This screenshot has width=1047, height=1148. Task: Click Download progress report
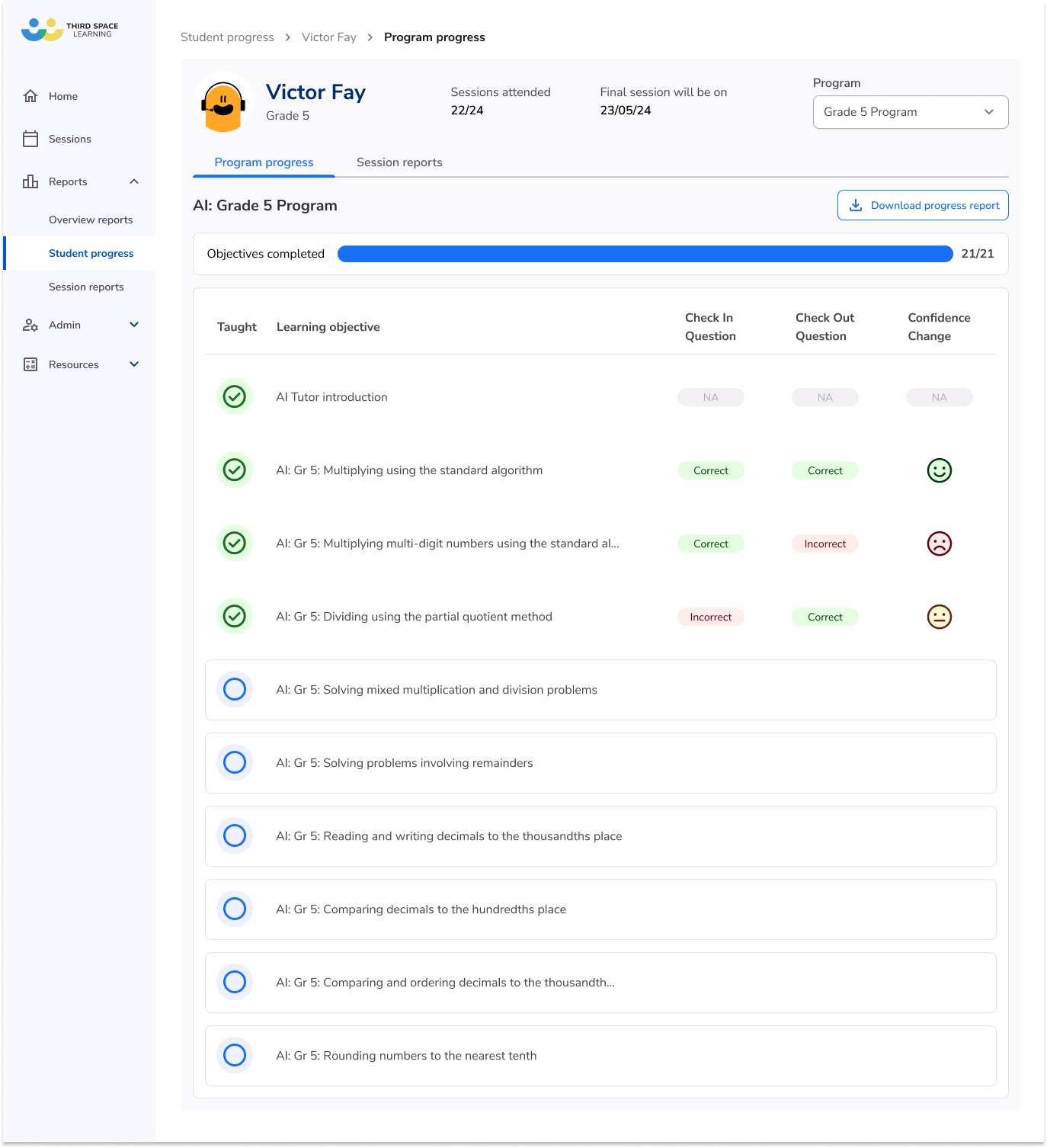point(922,205)
